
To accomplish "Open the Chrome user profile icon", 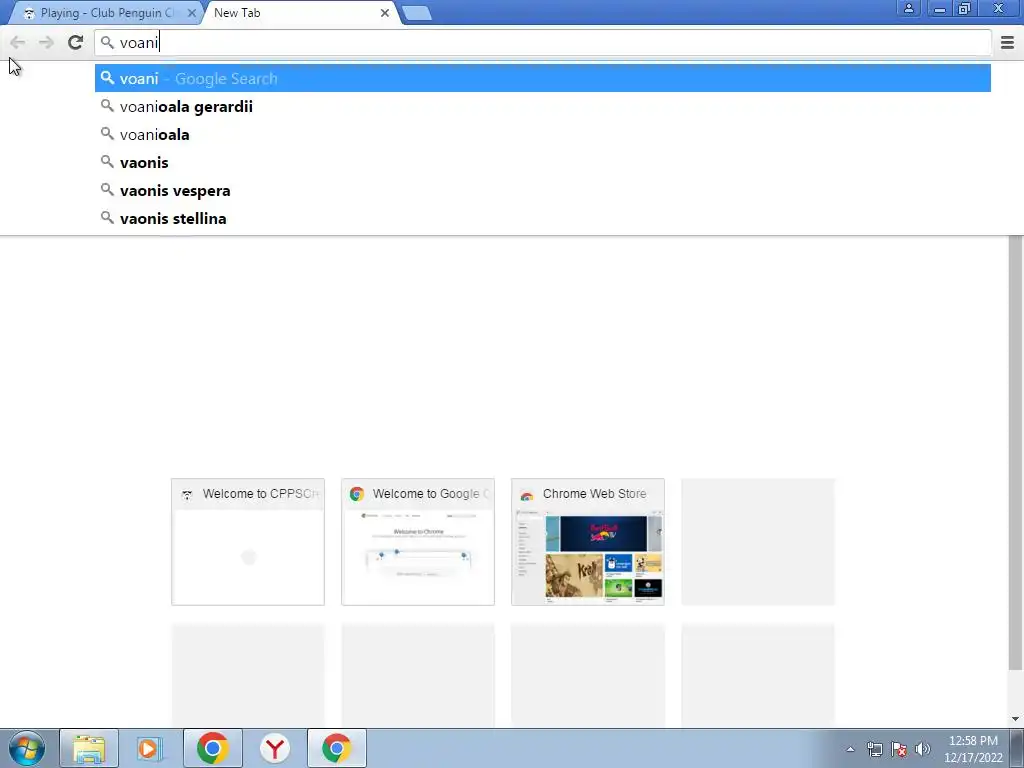I will coord(908,8).
